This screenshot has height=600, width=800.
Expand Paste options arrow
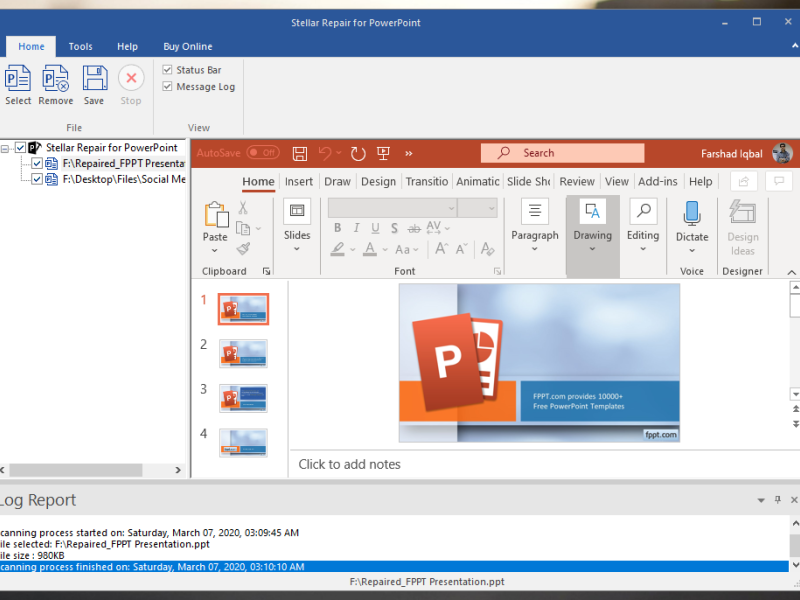pos(215,251)
